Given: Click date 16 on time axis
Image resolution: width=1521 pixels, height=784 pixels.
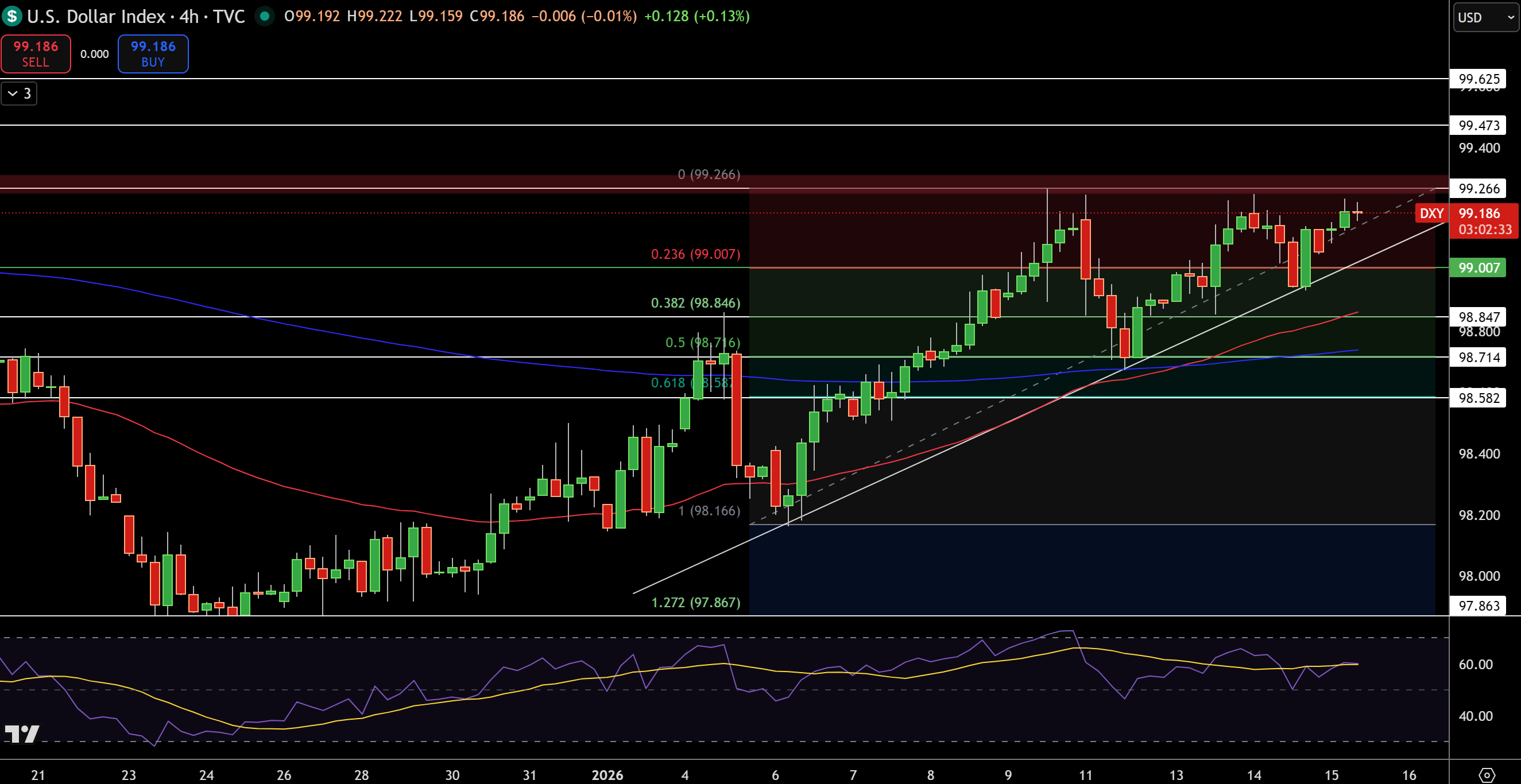Looking at the screenshot, I should coord(1410,775).
